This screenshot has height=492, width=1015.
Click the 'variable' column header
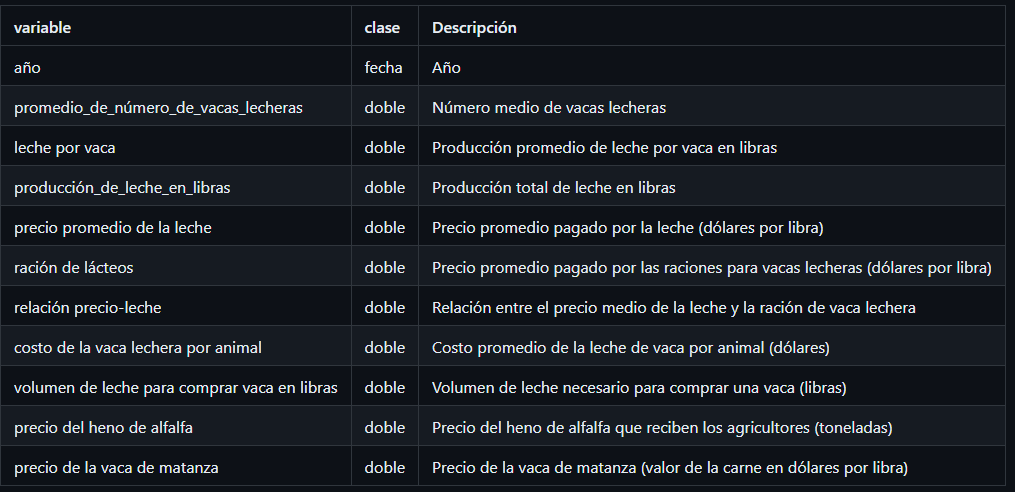click(x=43, y=28)
